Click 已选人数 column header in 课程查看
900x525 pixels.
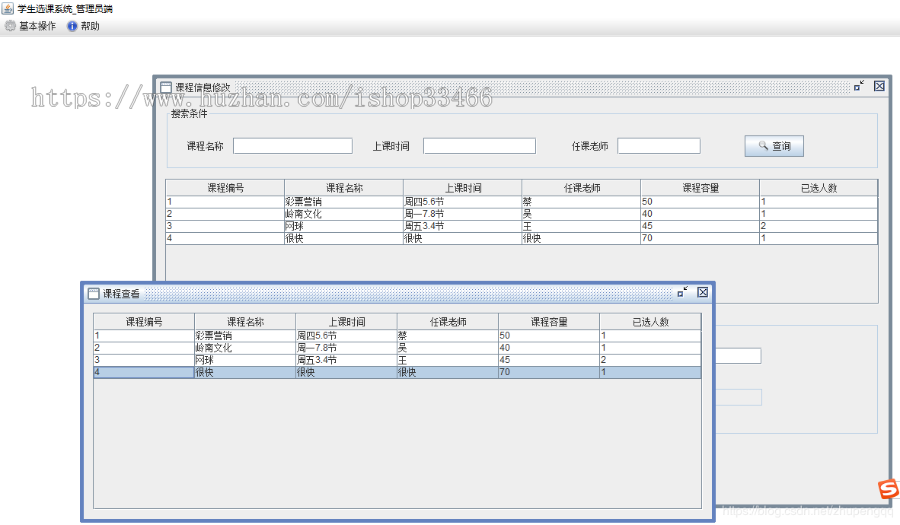click(x=650, y=322)
